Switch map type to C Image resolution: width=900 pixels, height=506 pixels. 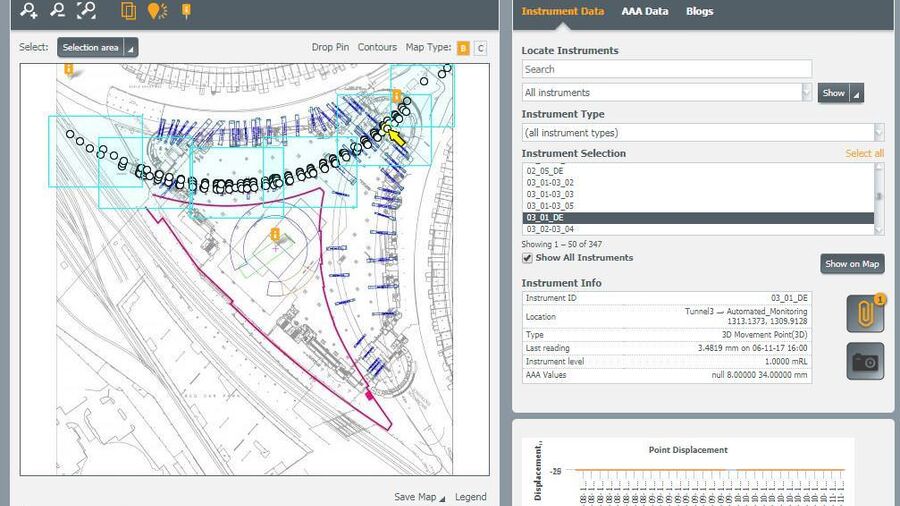coord(480,48)
